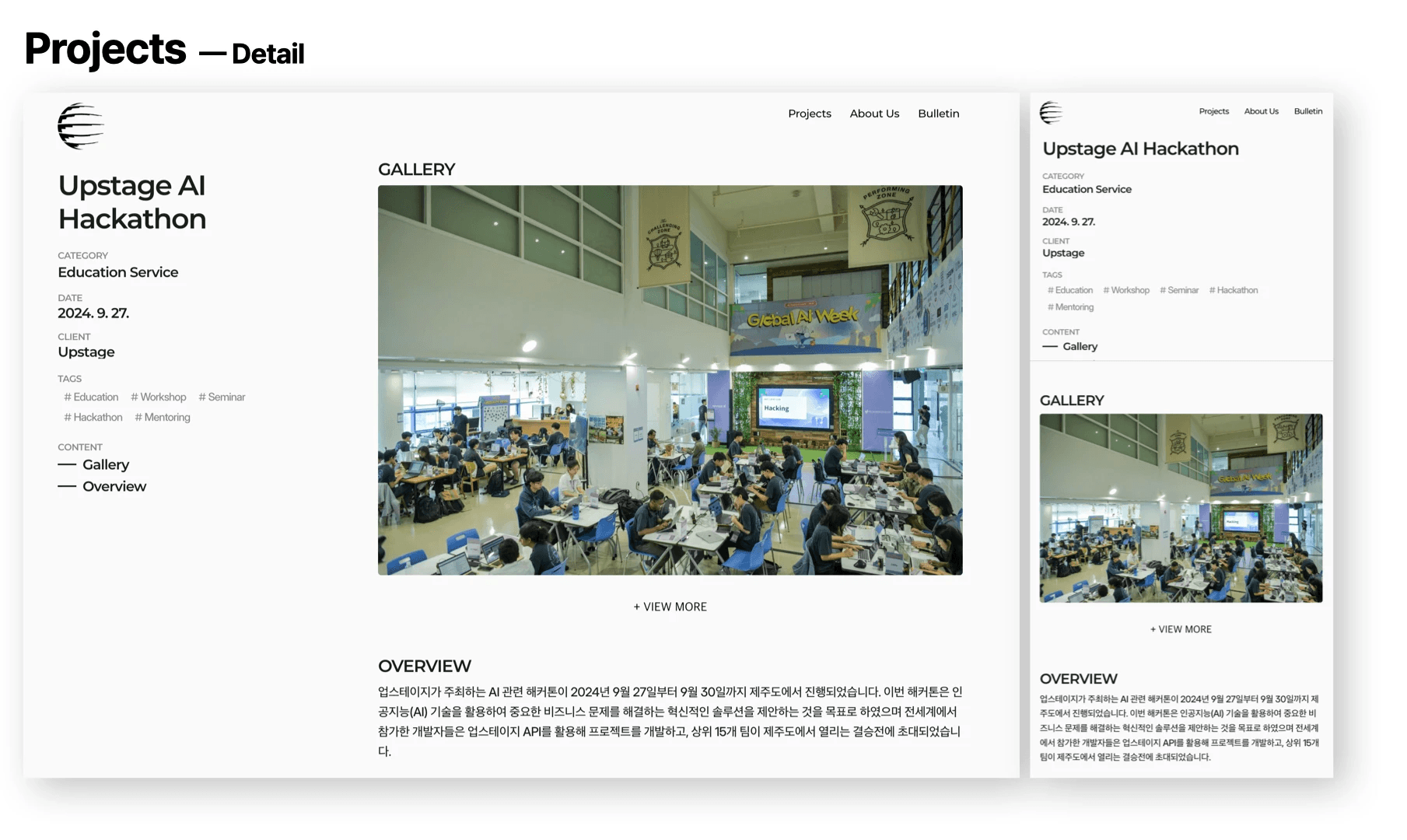Click the CATEGORY label in the desktop view
The width and height of the screenshot is (1407, 840).
[83, 255]
